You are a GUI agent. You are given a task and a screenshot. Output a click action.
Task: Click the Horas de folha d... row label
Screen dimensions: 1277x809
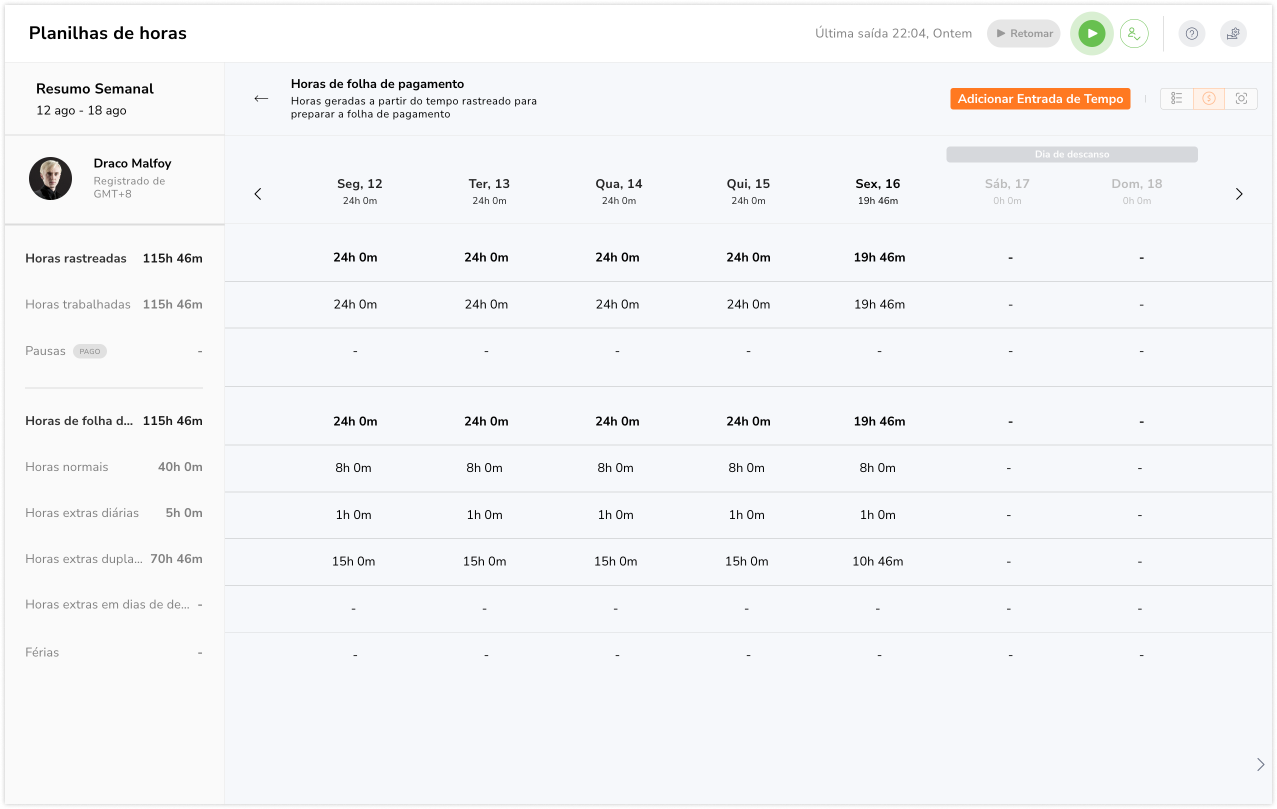click(x=79, y=421)
